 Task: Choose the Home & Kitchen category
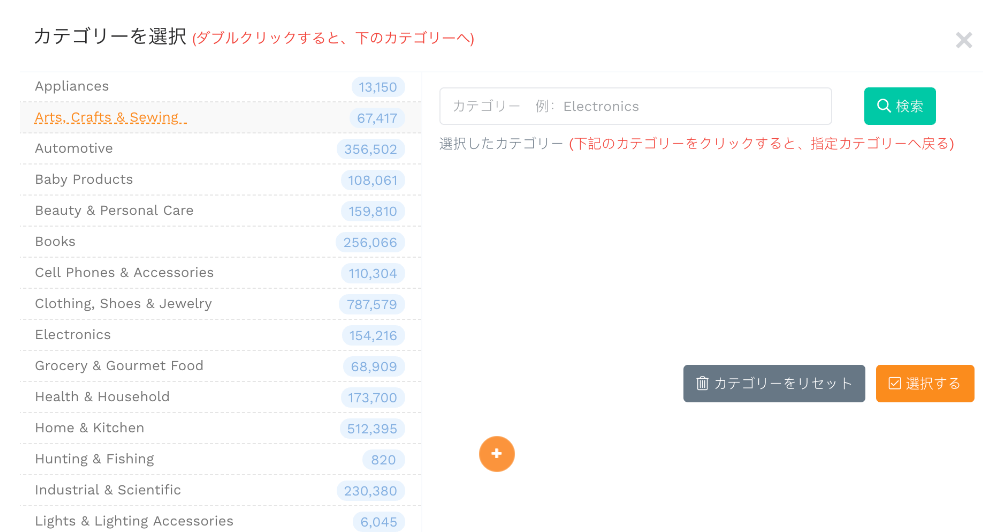89,428
